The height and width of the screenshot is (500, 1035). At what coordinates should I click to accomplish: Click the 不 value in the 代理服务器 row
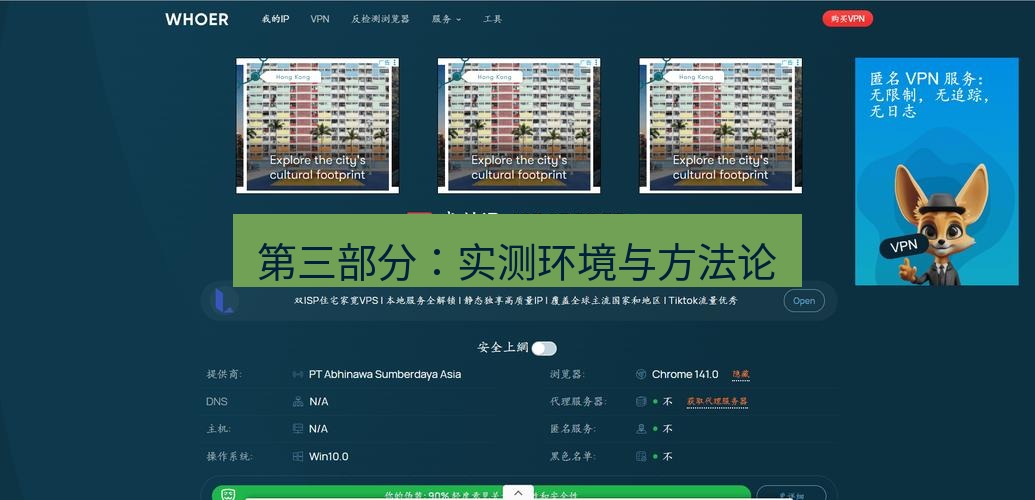[x=667, y=402]
